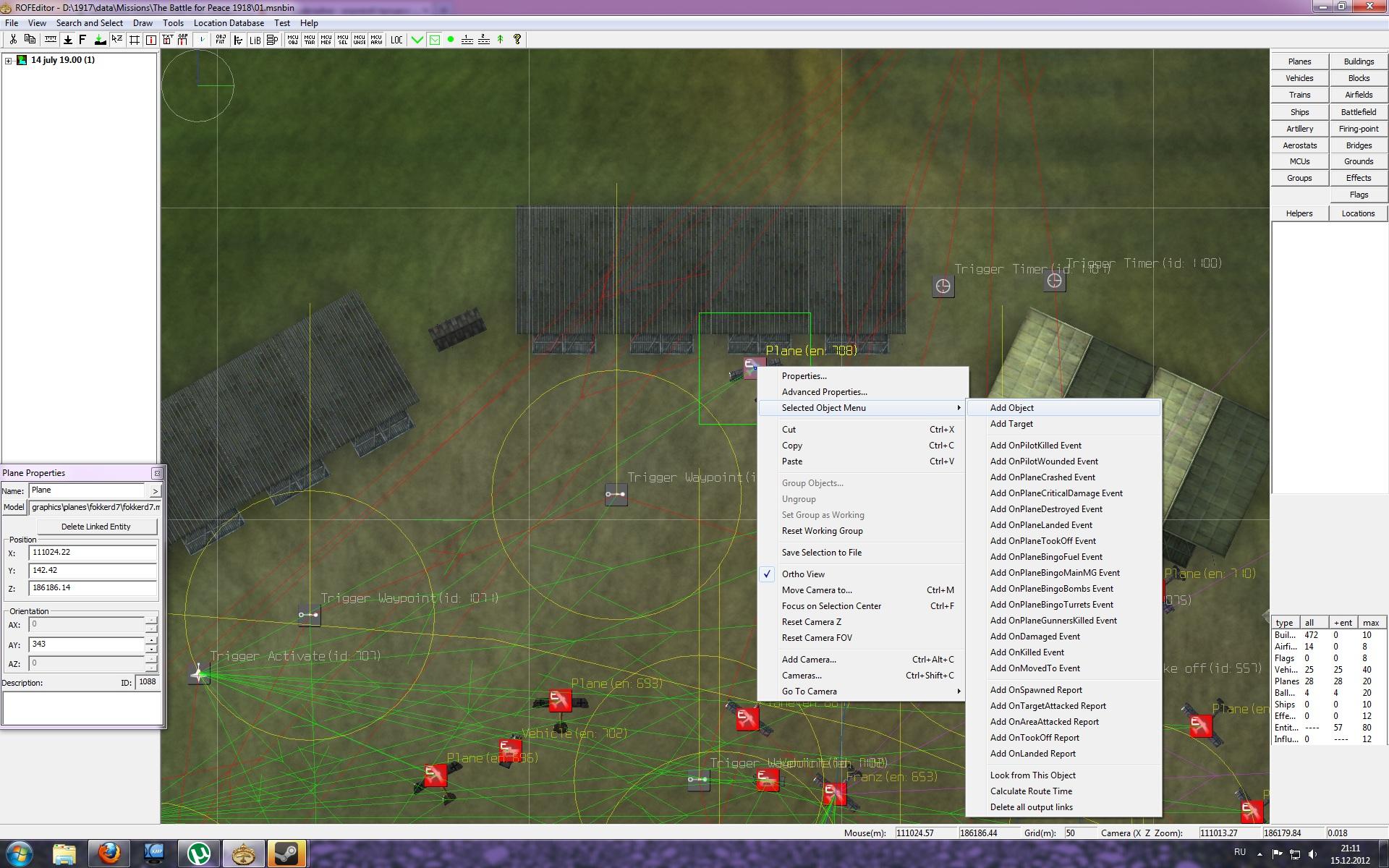Viewport: 1389px width, 868px height.
Task: Expand the 14 july 19.00 tree node
Action: 8,61
